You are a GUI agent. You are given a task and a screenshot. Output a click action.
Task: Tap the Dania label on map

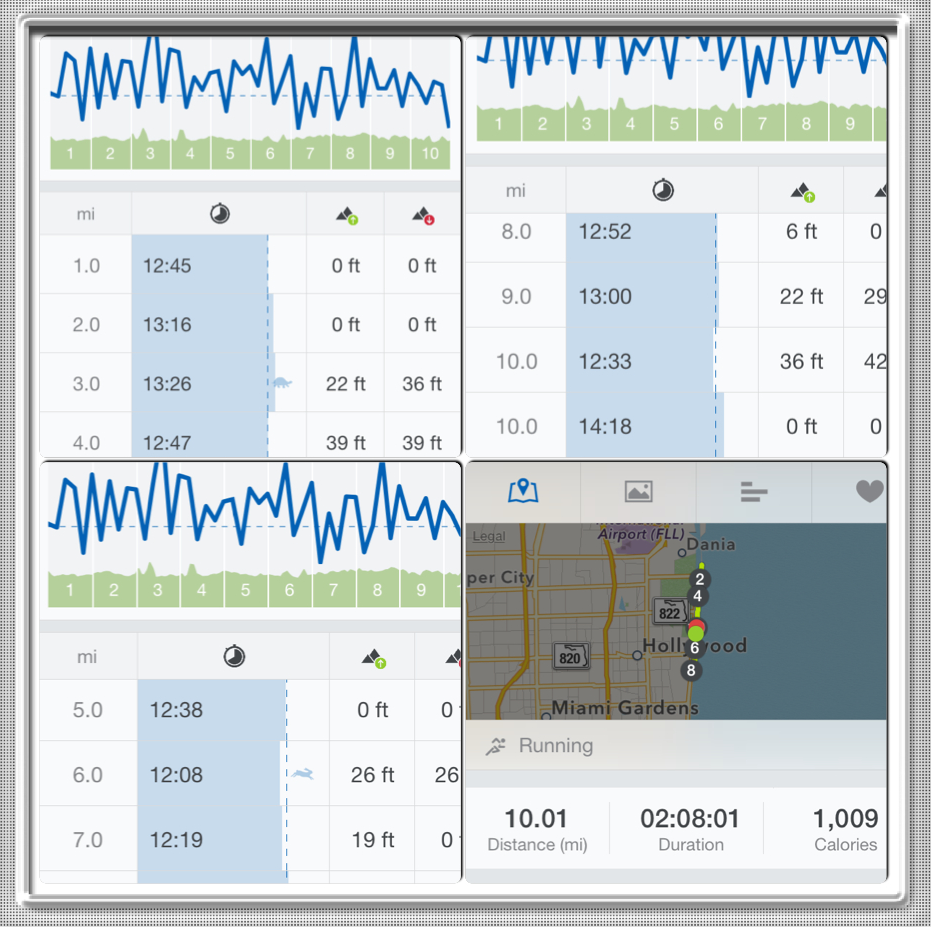(711, 544)
